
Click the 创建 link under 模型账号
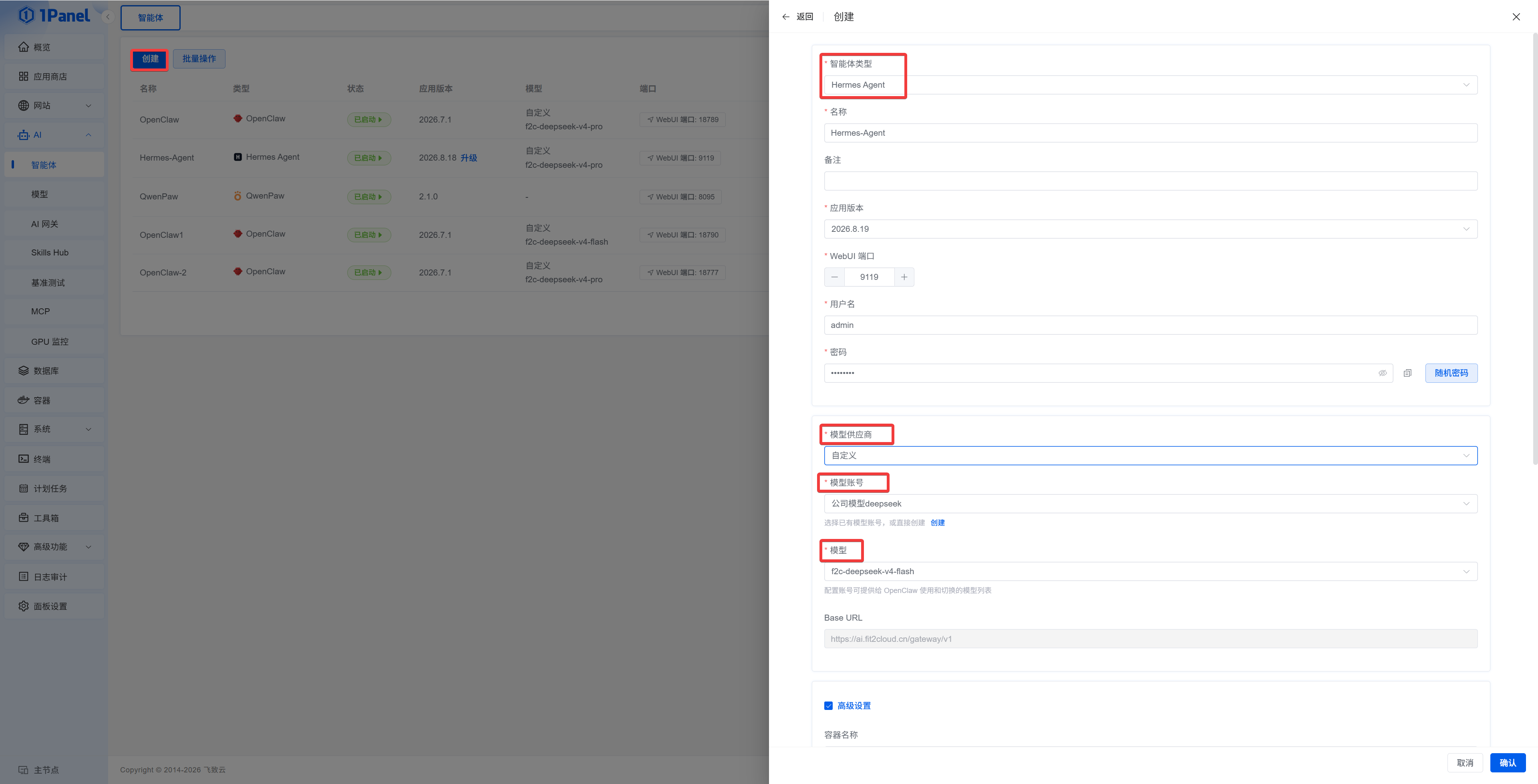(x=937, y=523)
